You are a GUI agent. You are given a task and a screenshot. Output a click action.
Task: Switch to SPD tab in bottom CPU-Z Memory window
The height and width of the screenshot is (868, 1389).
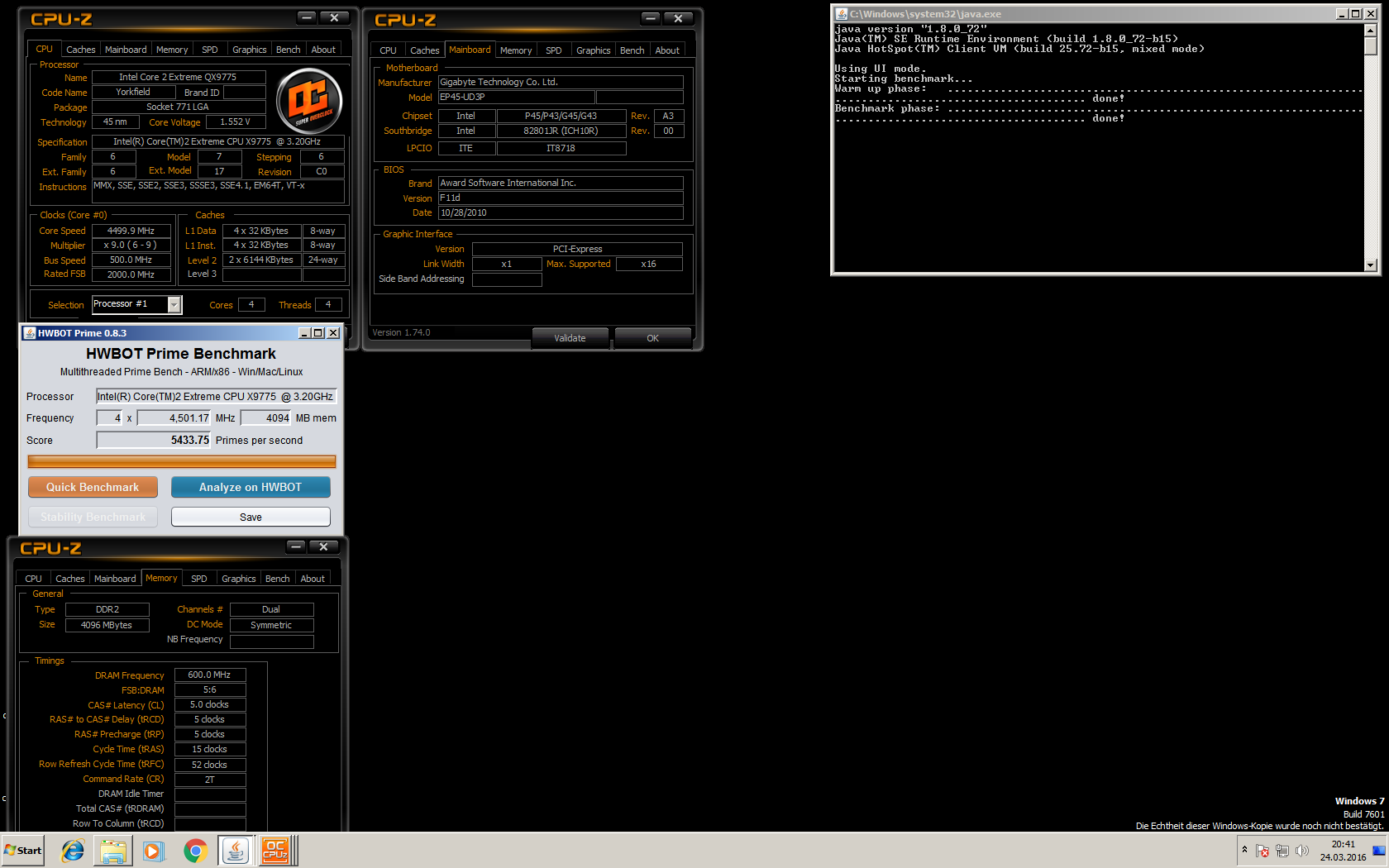click(x=199, y=579)
